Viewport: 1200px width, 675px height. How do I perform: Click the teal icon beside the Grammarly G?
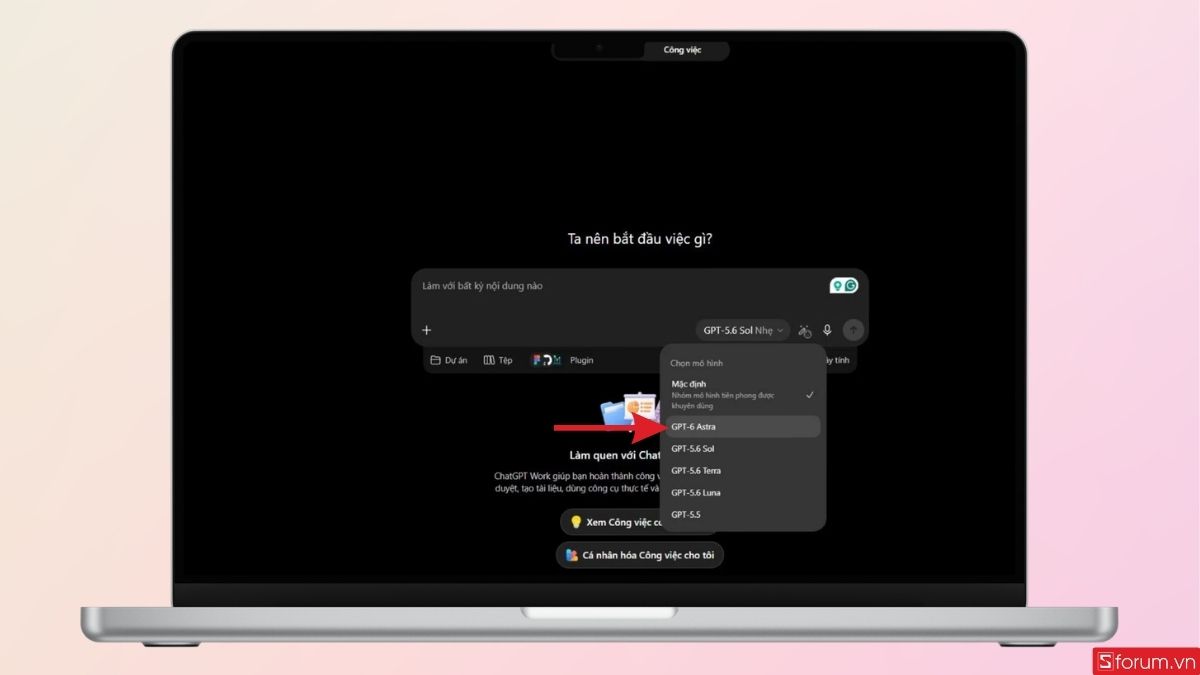pyautogui.click(x=837, y=286)
